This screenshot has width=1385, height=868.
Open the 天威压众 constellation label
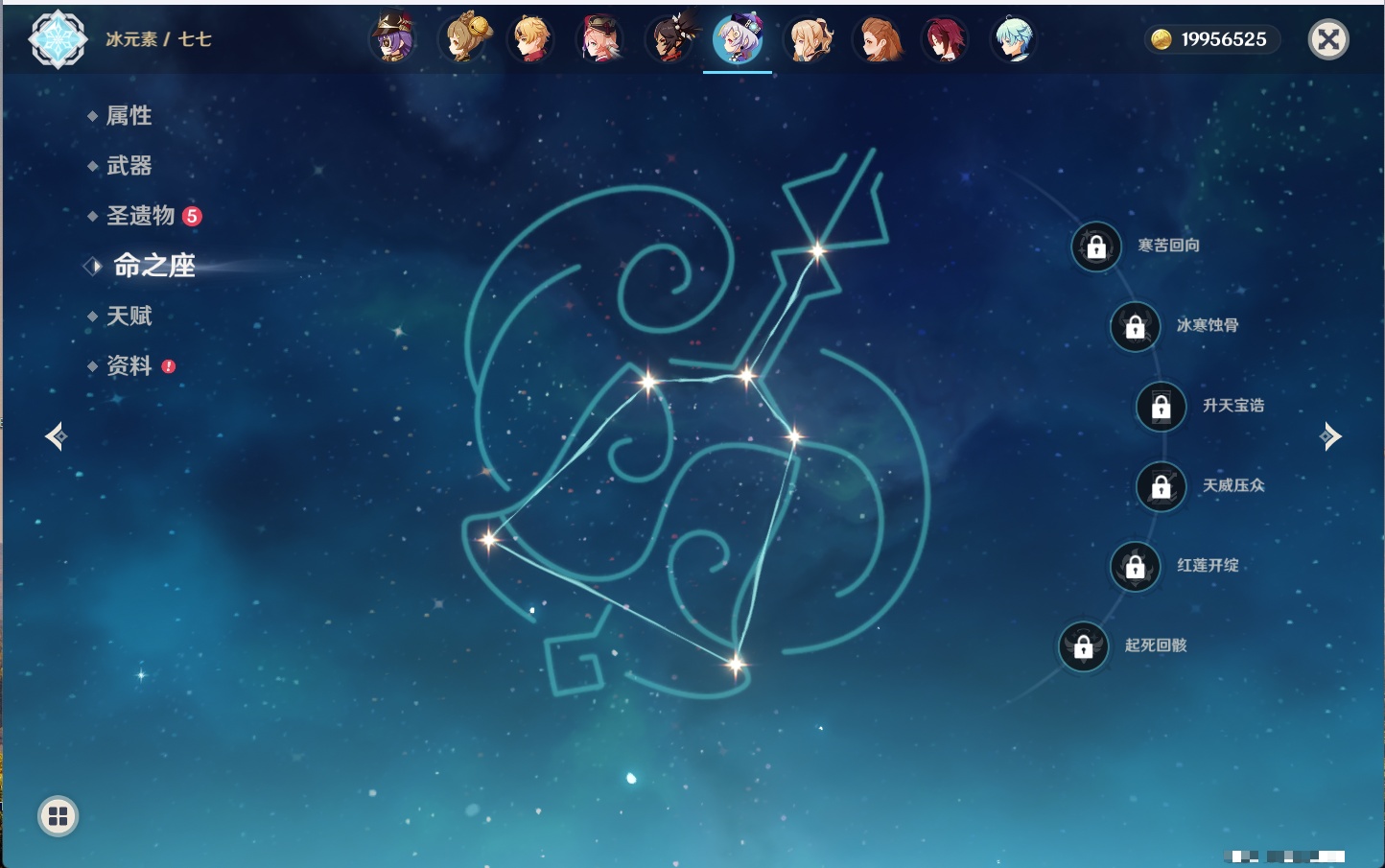coord(1233,485)
